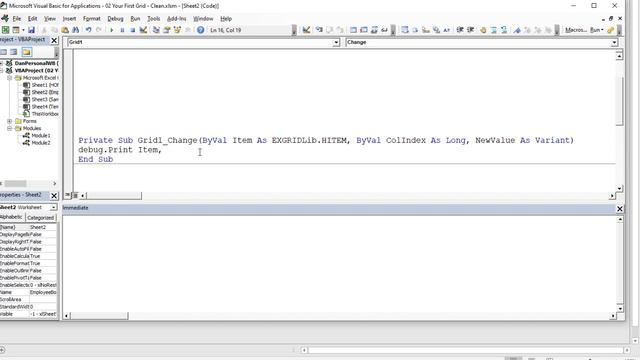
Task: Click Design Mode icon in Debug toolbar
Action: pos(306,30)
